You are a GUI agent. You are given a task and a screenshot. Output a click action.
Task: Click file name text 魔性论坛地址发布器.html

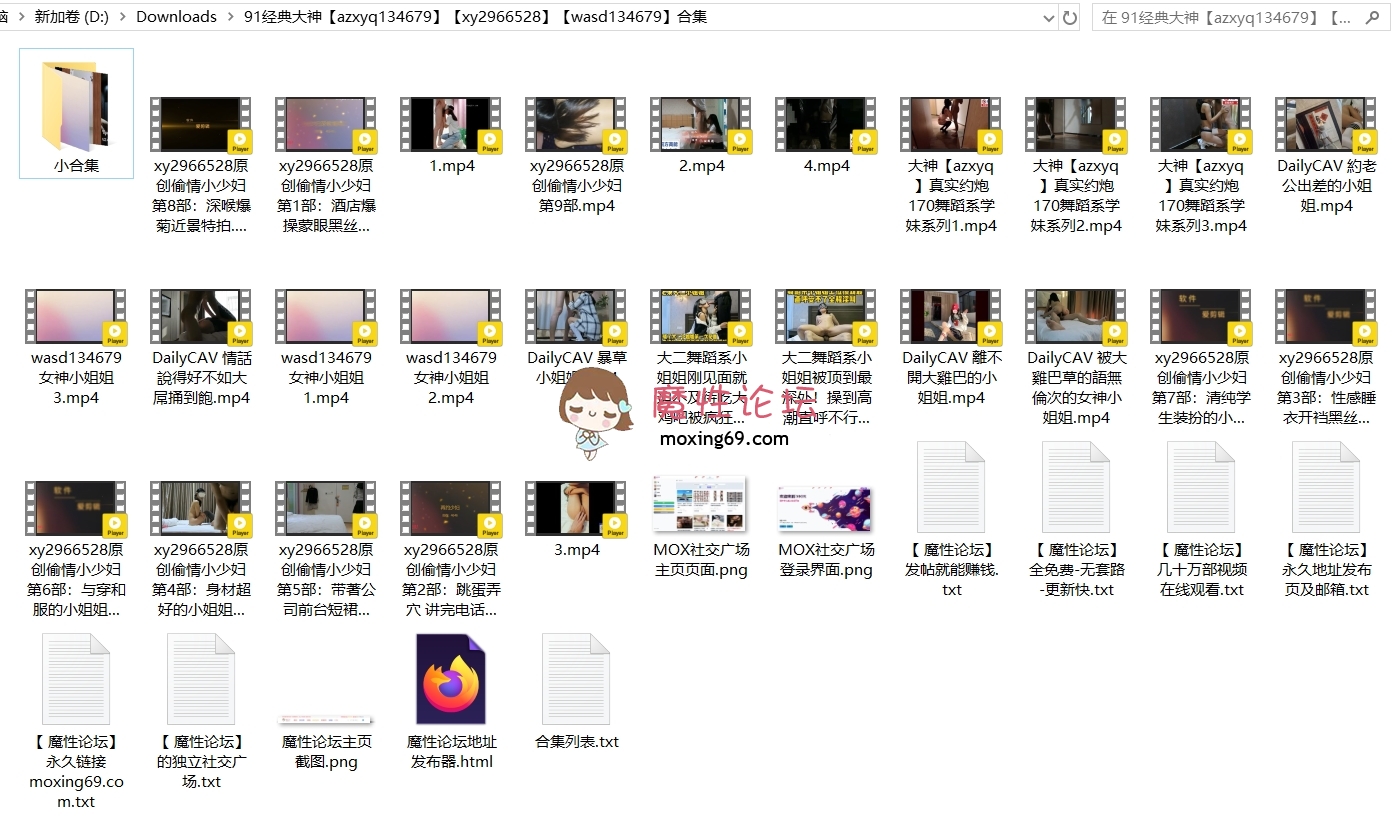[452, 752]
